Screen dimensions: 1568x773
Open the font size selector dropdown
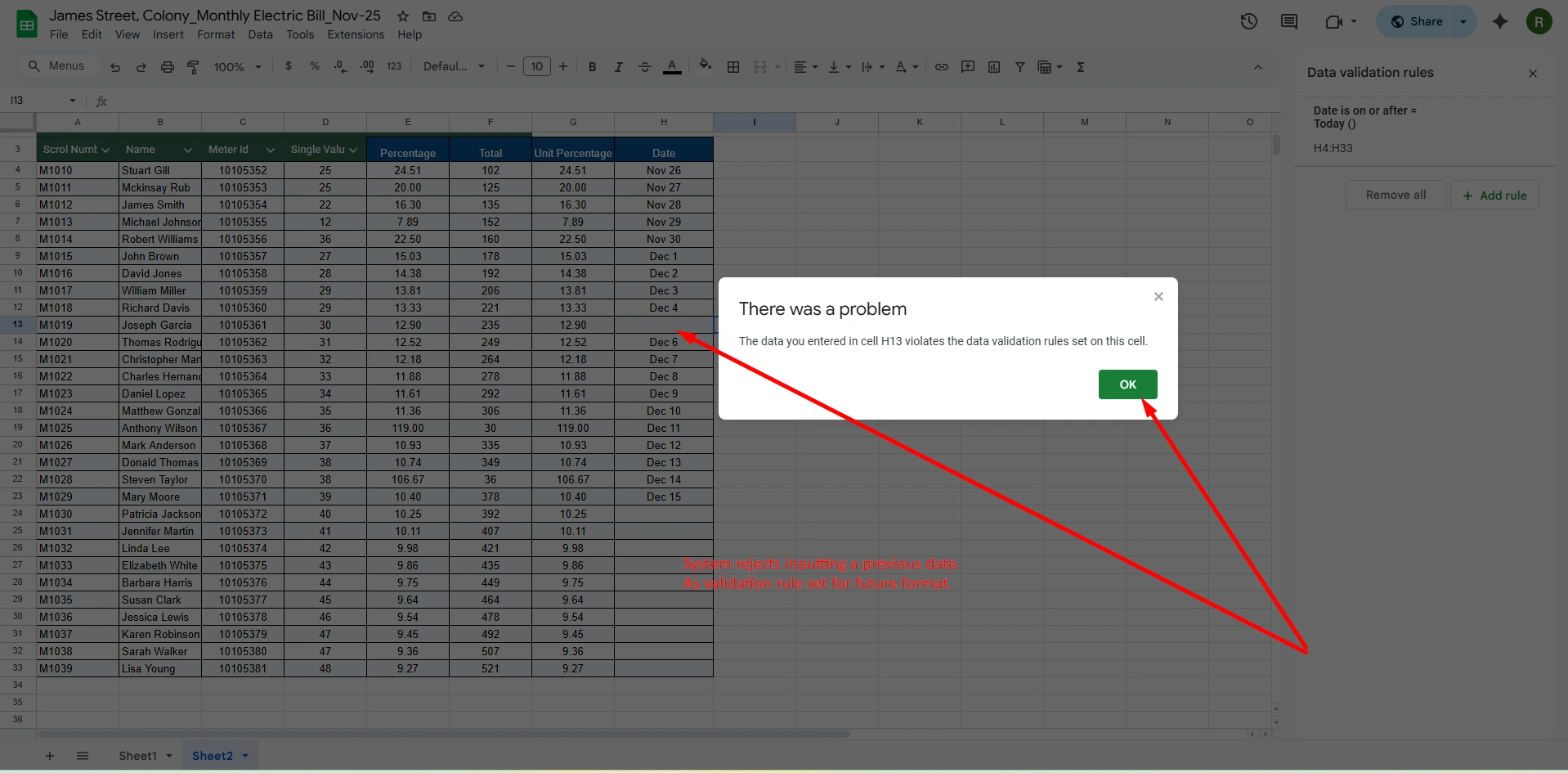[537, 66]
